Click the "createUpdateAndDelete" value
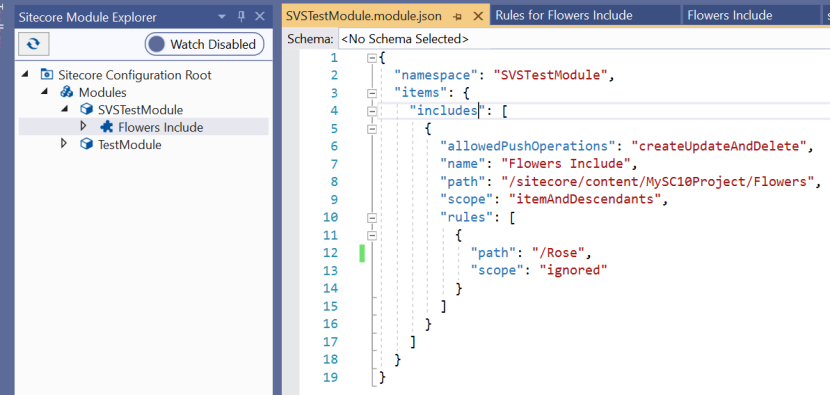Image resolution: width=831 pixels, height=395 pixels. [x=719, y=146]
